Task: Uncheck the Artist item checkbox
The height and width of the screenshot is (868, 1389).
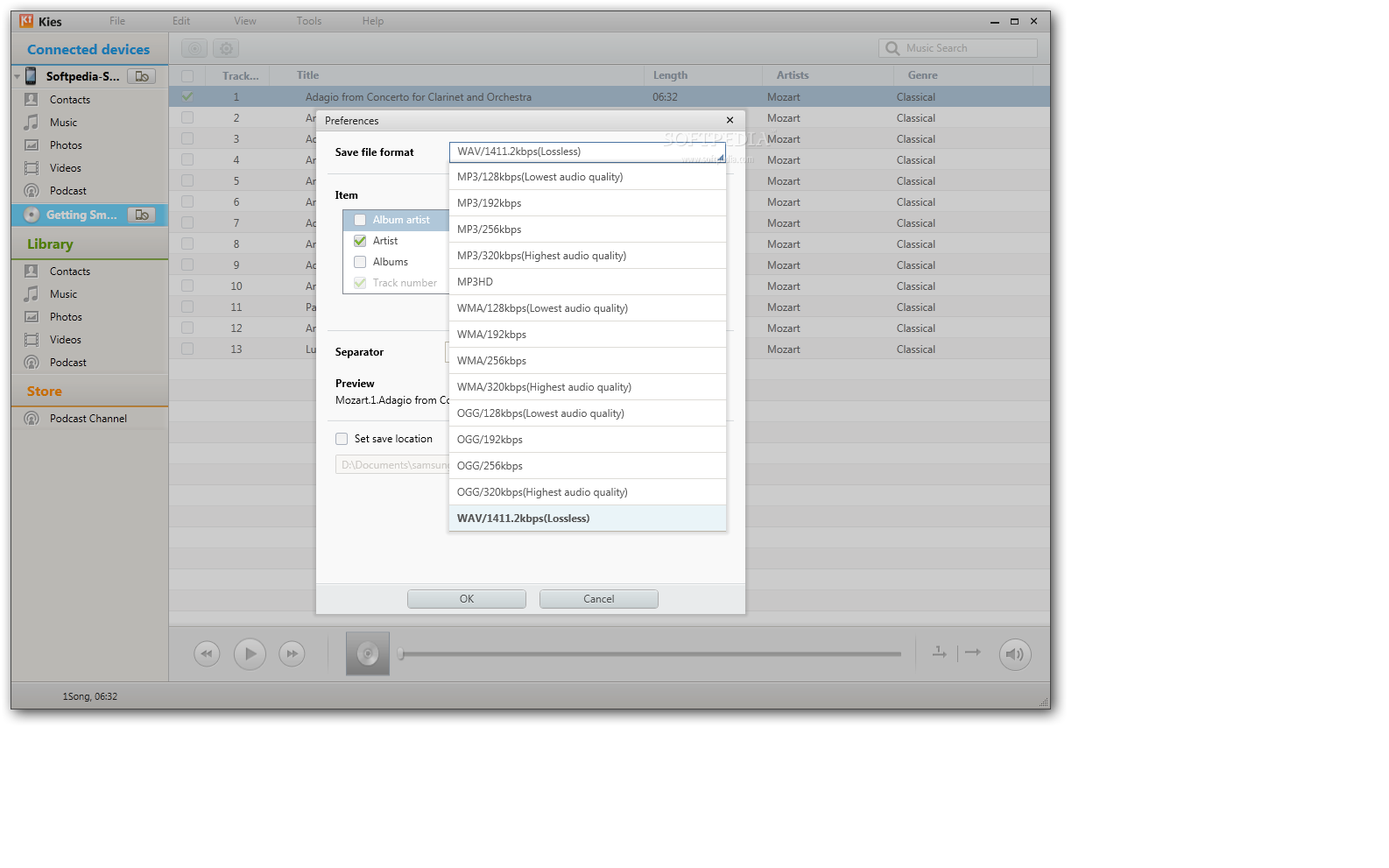Action: (360, 241)
